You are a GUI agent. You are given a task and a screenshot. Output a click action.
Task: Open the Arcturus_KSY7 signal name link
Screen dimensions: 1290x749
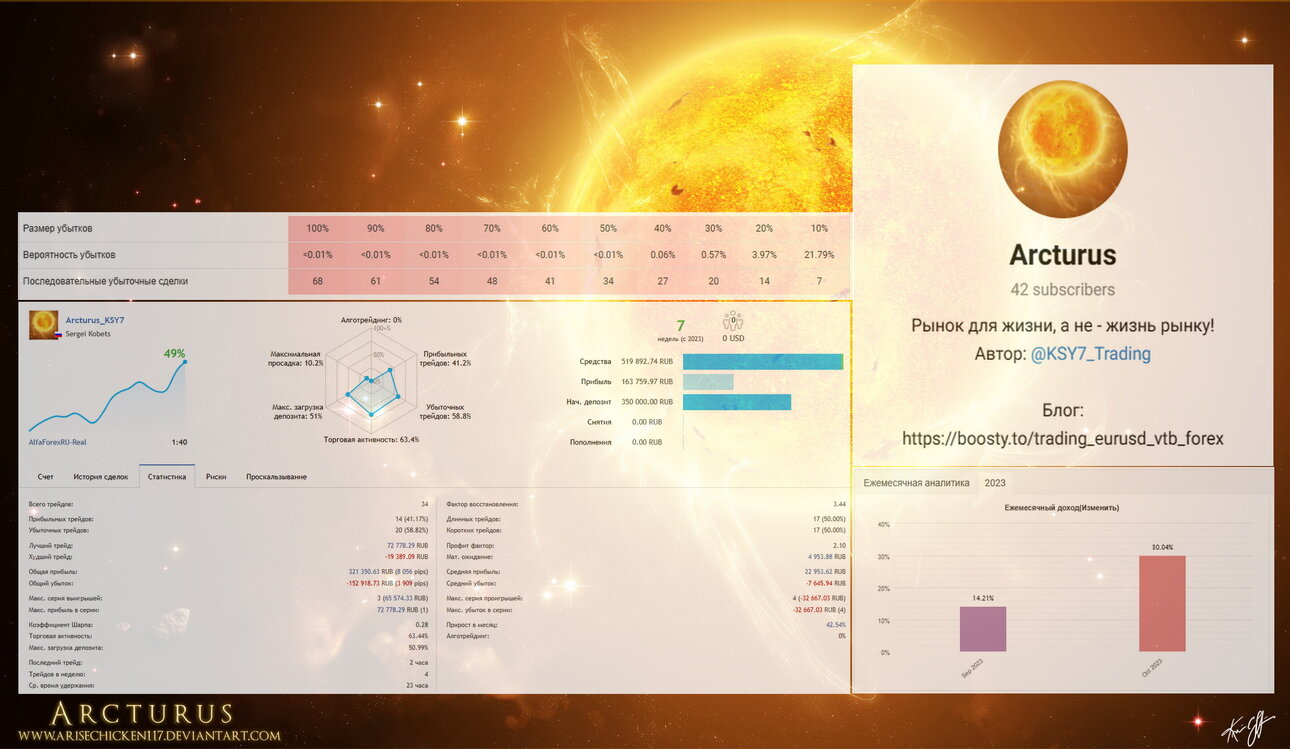pyautogui.click(x=95, y=320)
